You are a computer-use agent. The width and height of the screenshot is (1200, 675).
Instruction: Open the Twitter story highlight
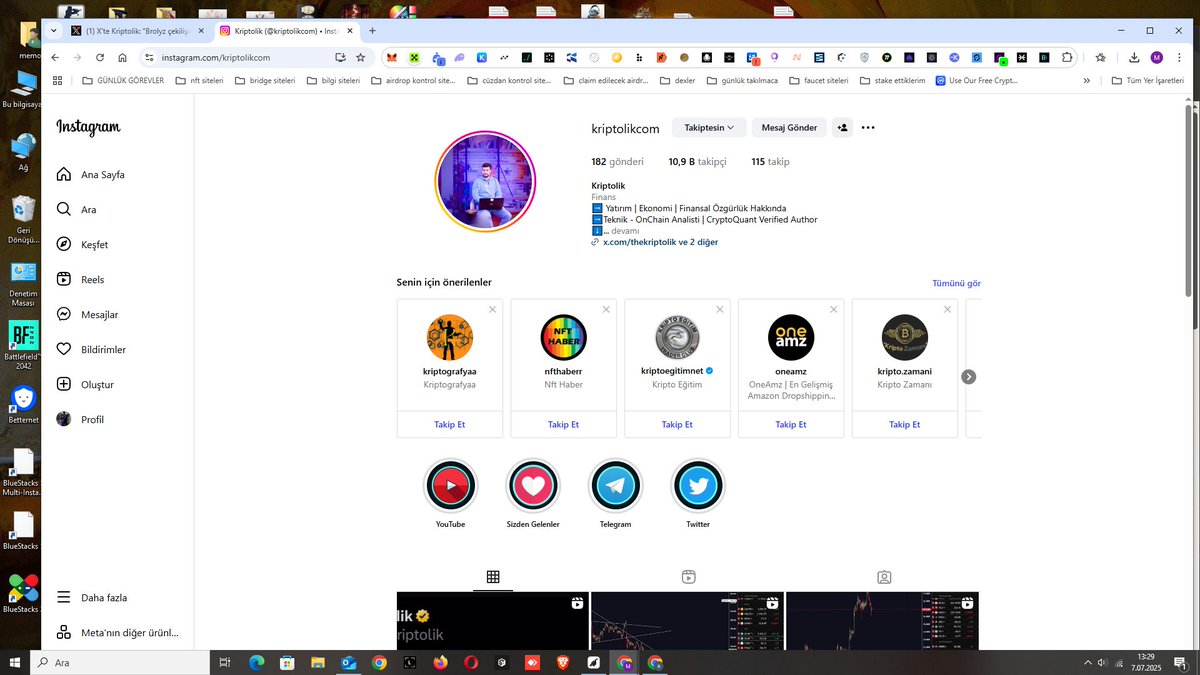(x=698, y=486)
